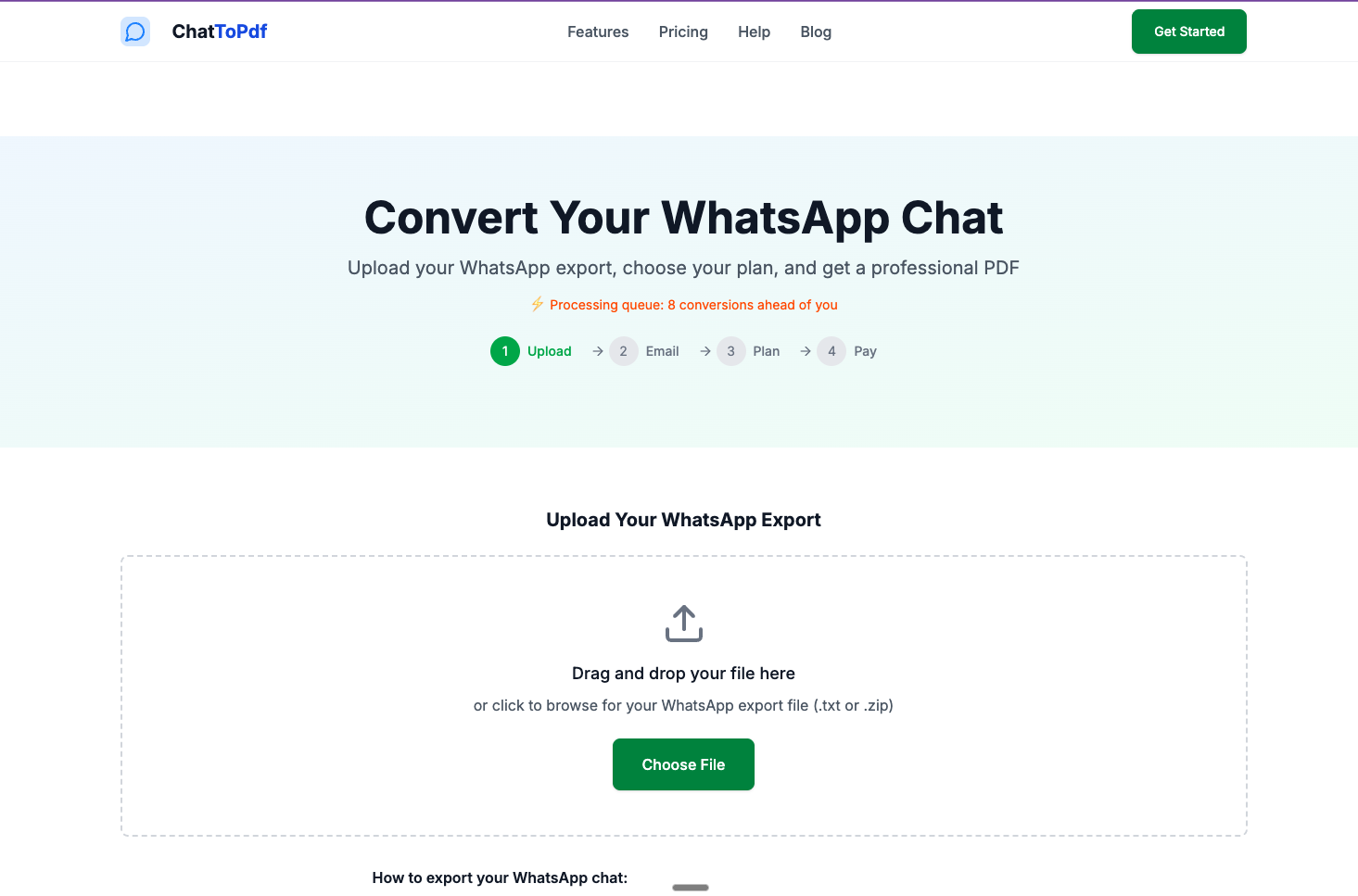Viewport: 1358px width, 896px height.
Task: Open the Pricing page link
Action: 683,32
